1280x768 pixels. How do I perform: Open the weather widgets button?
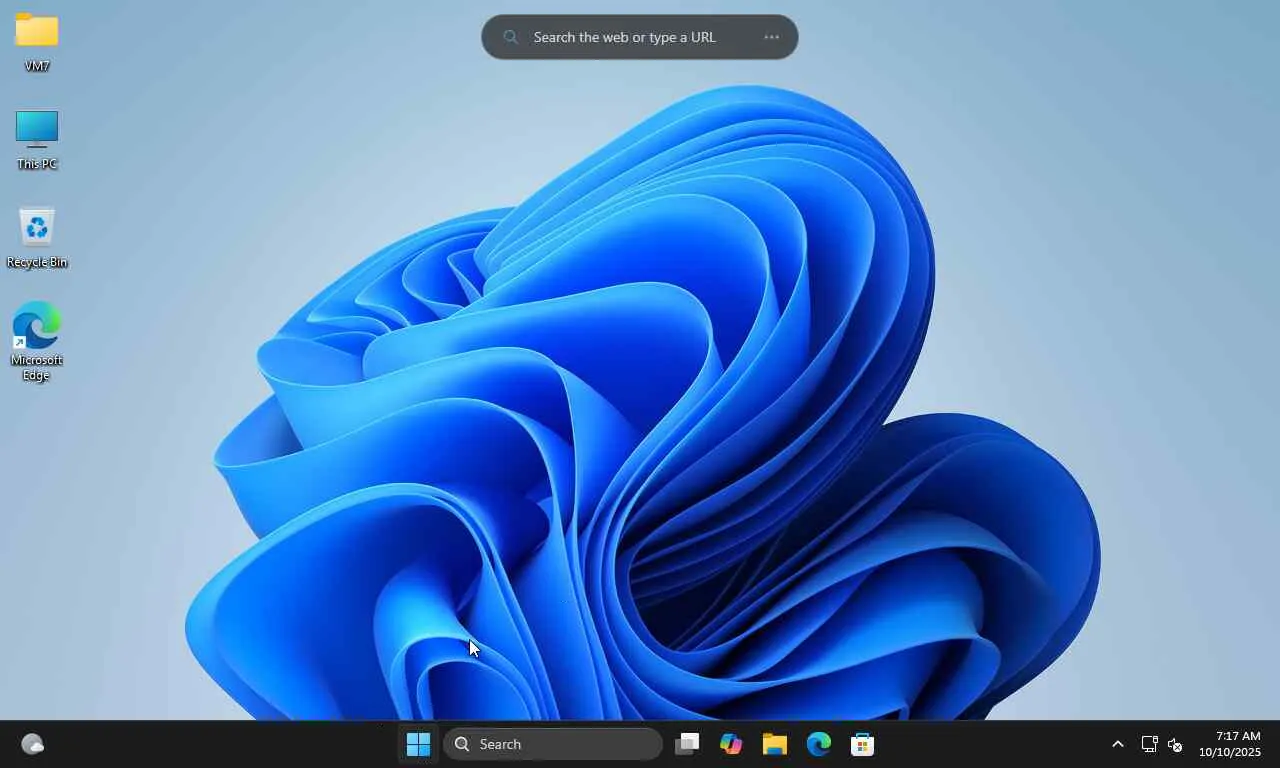[x=33, y=744]
